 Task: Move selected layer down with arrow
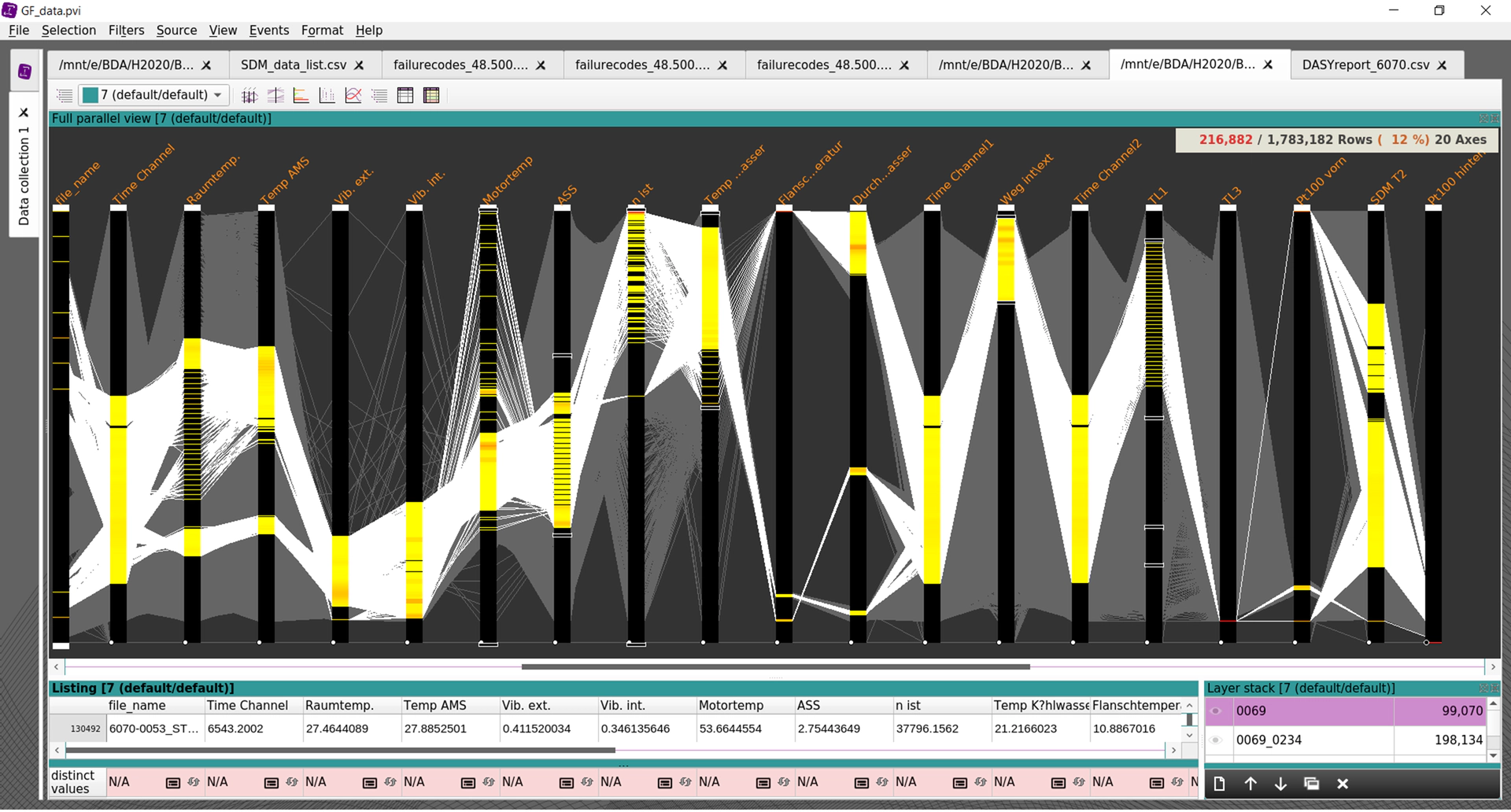coord(1280,784)
